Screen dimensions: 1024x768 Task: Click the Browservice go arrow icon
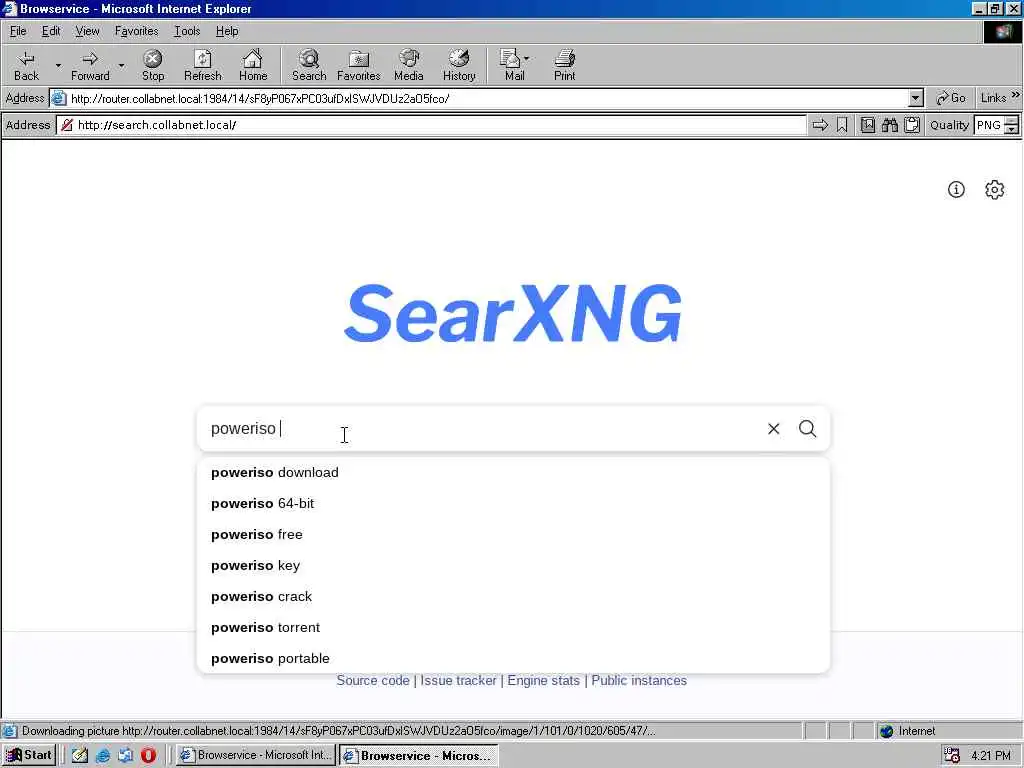coord(820,125)
